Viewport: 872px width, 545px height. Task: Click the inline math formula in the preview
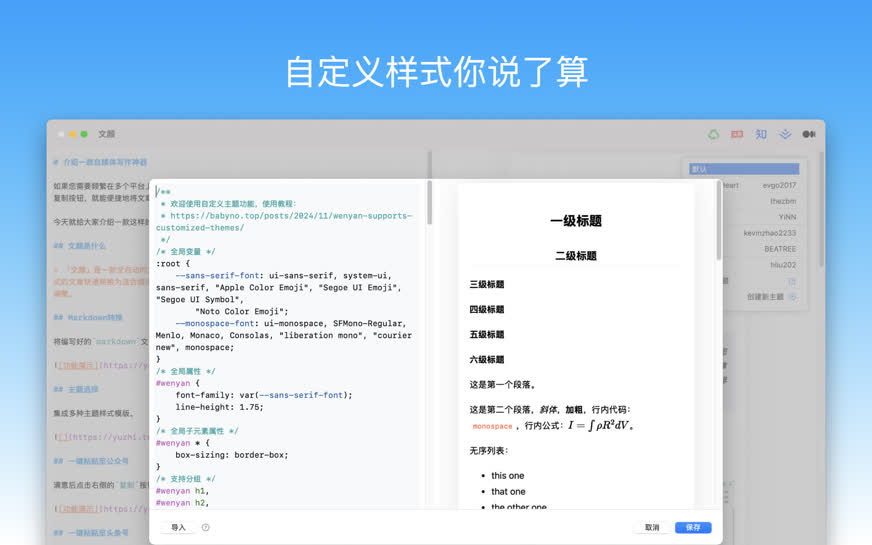pos(599,425)
